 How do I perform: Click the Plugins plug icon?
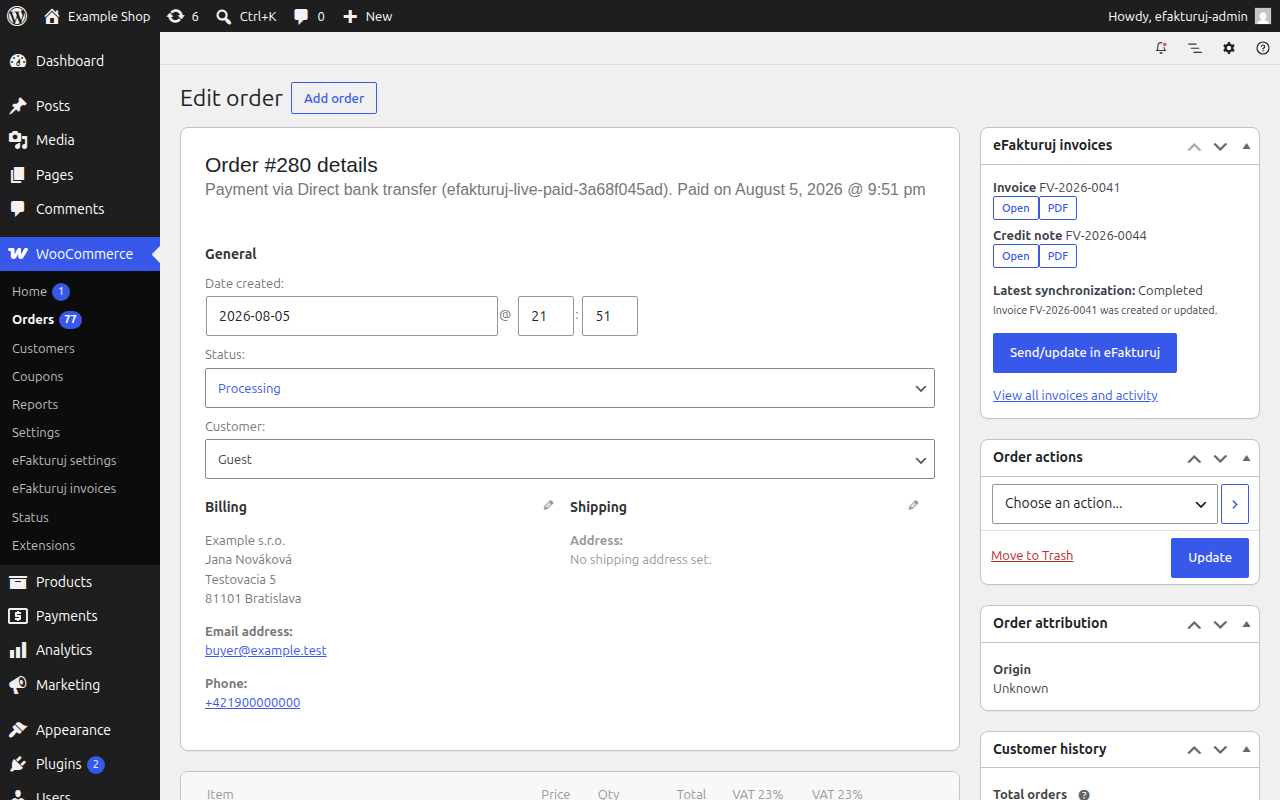[x=18, y=764]
